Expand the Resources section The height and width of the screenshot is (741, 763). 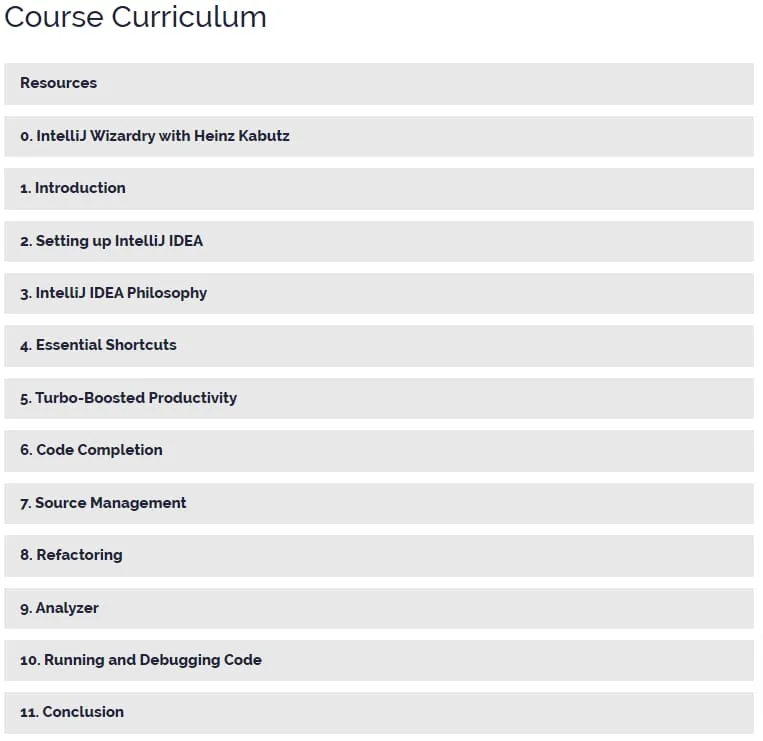[379, 84]
